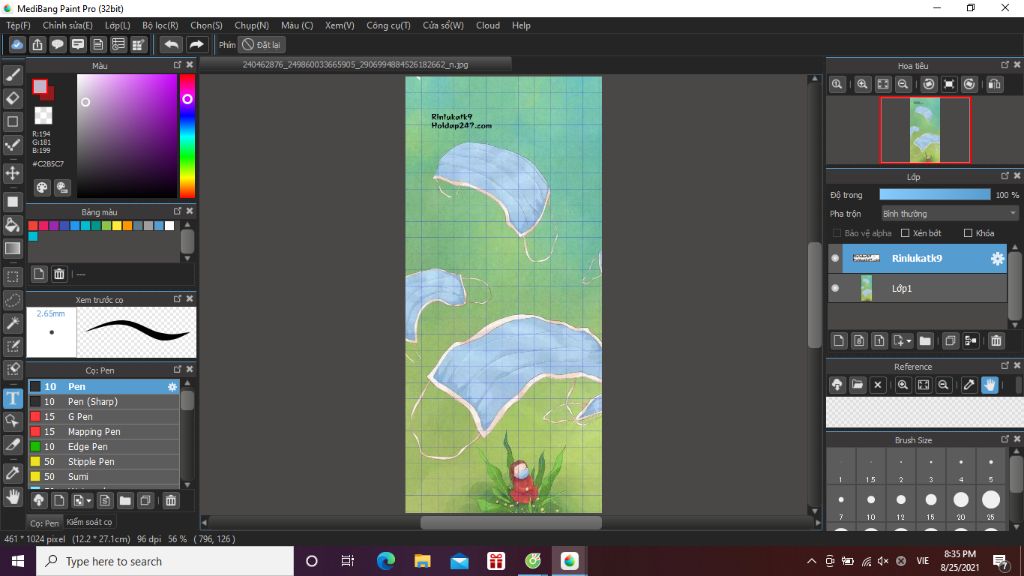Hide the Lớp1 layer
This screenshot has height=576, width=1024.
[x=835, y=288]
